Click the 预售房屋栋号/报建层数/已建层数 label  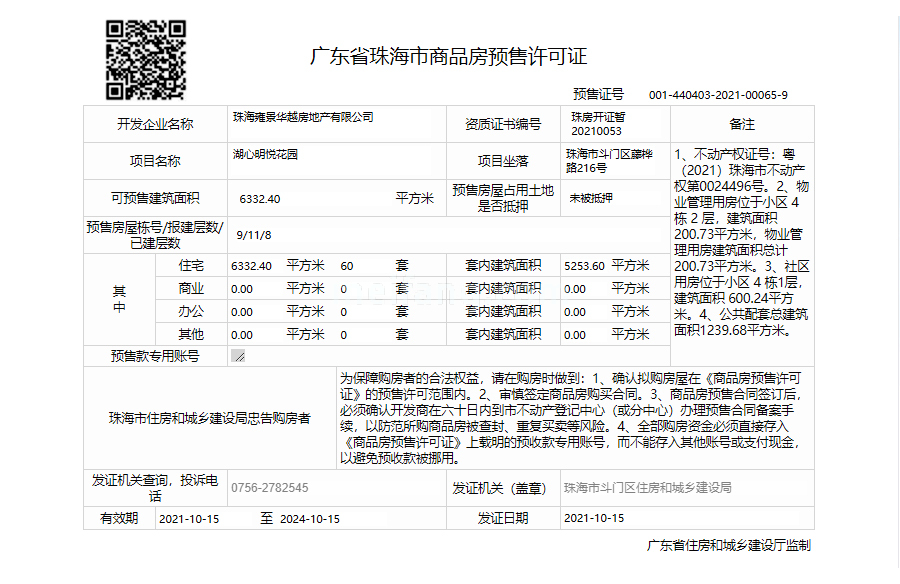[155, 235]
